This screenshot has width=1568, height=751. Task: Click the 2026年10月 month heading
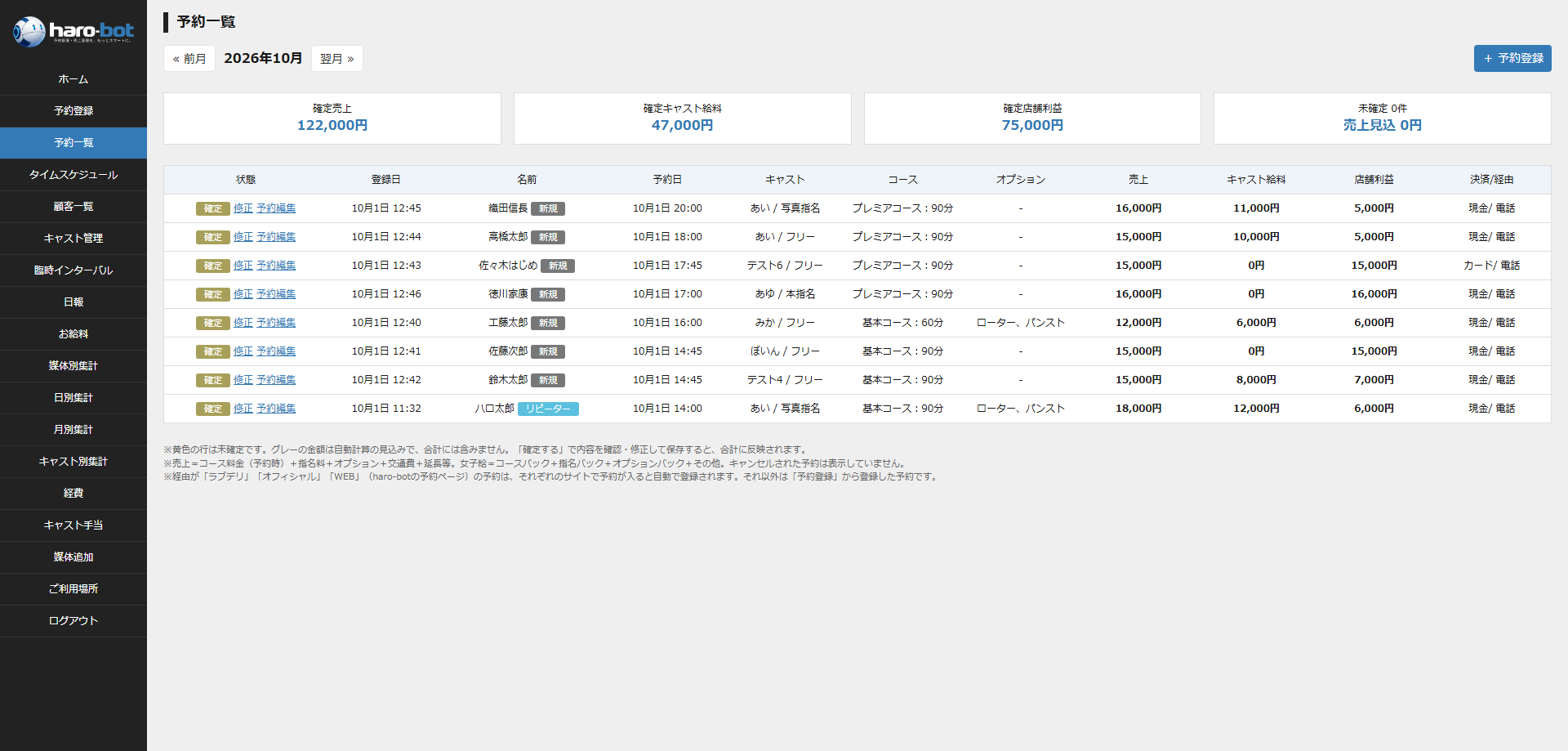[x=263, y=58]
